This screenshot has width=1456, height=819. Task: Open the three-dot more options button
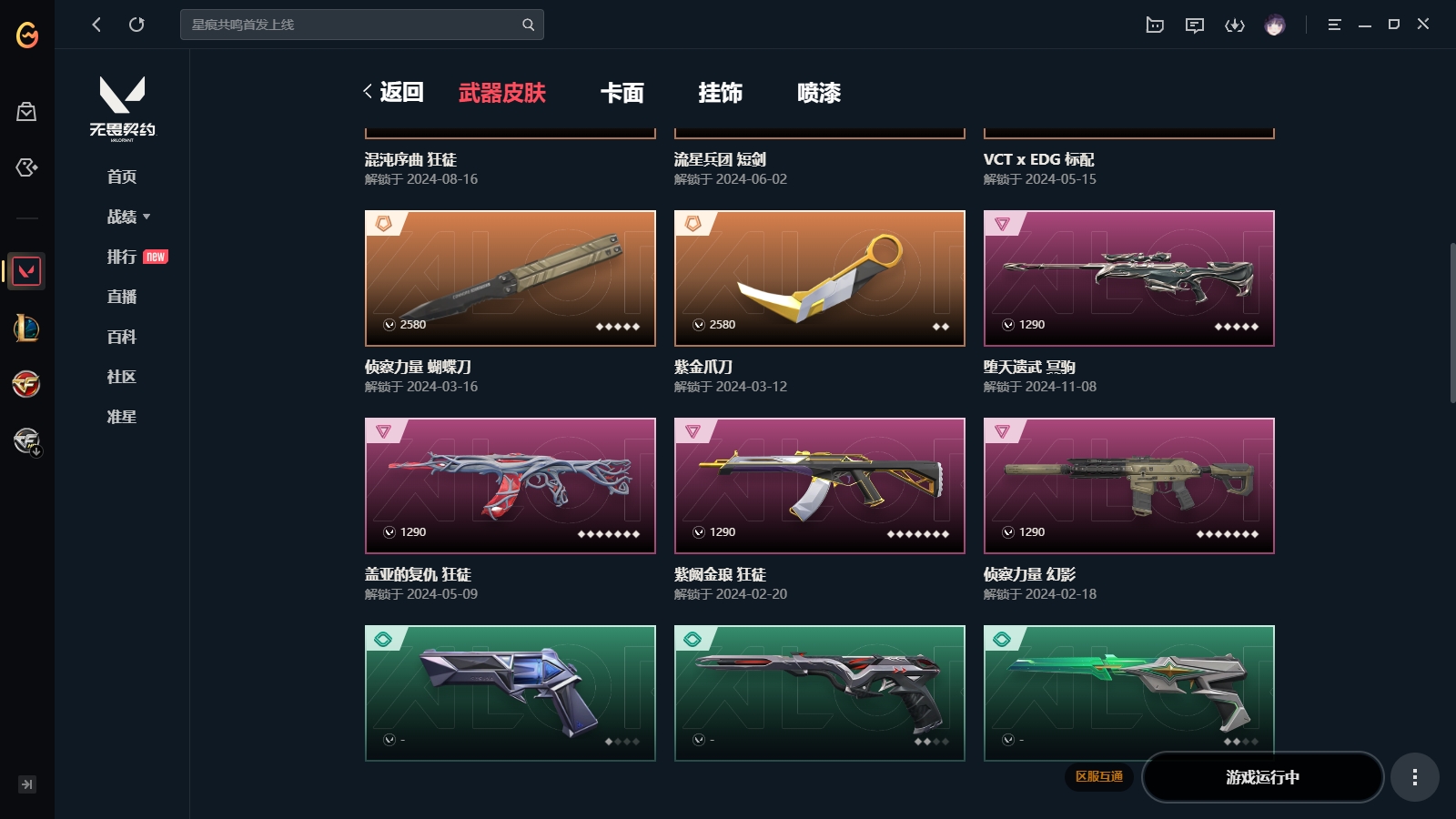pyautogui.click(x=1414, y=777)
